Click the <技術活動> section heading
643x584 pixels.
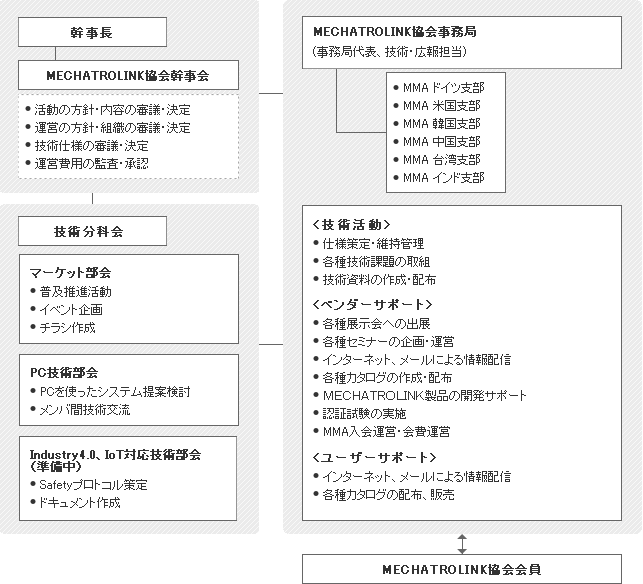tap(351, 225)
